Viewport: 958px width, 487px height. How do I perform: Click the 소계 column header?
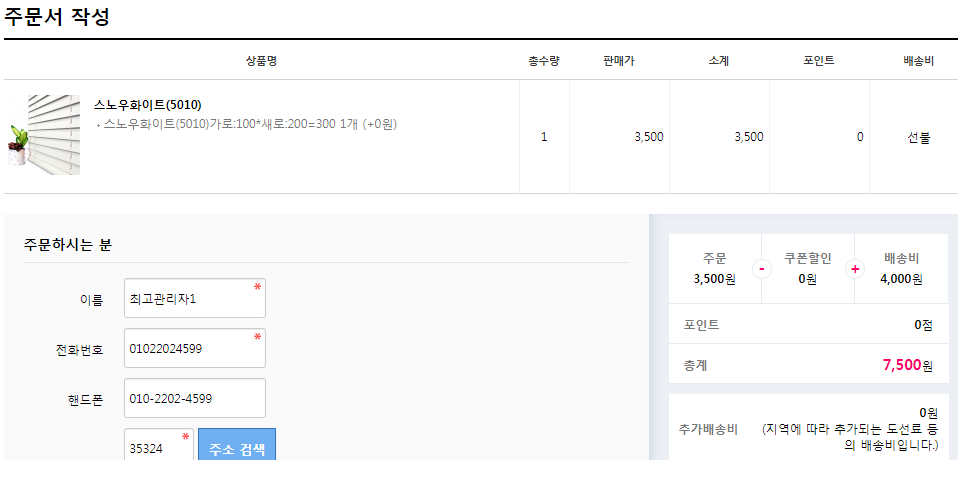point(719,61)
